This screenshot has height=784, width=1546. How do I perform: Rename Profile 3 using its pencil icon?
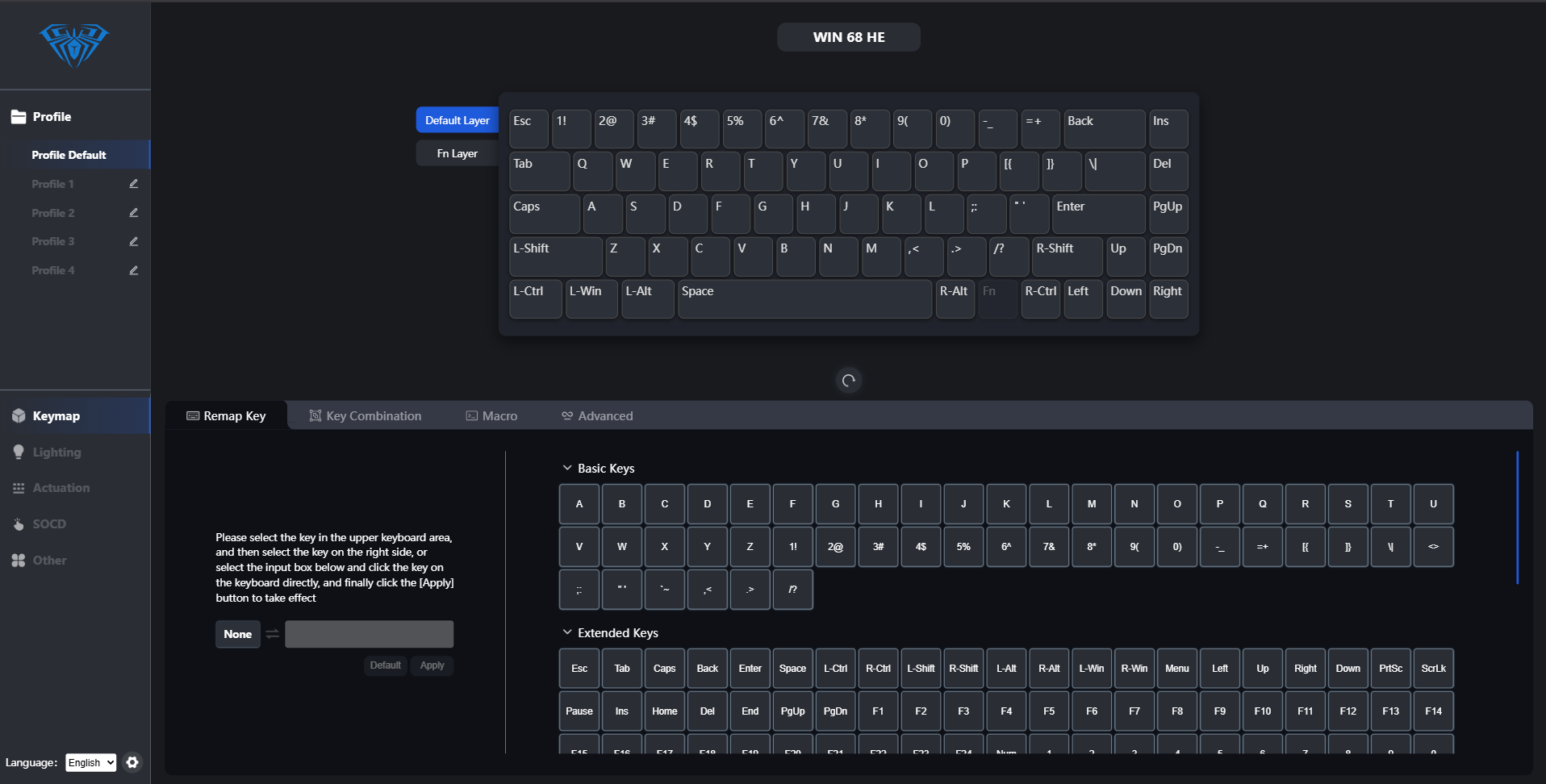click(x=134, y=241)
